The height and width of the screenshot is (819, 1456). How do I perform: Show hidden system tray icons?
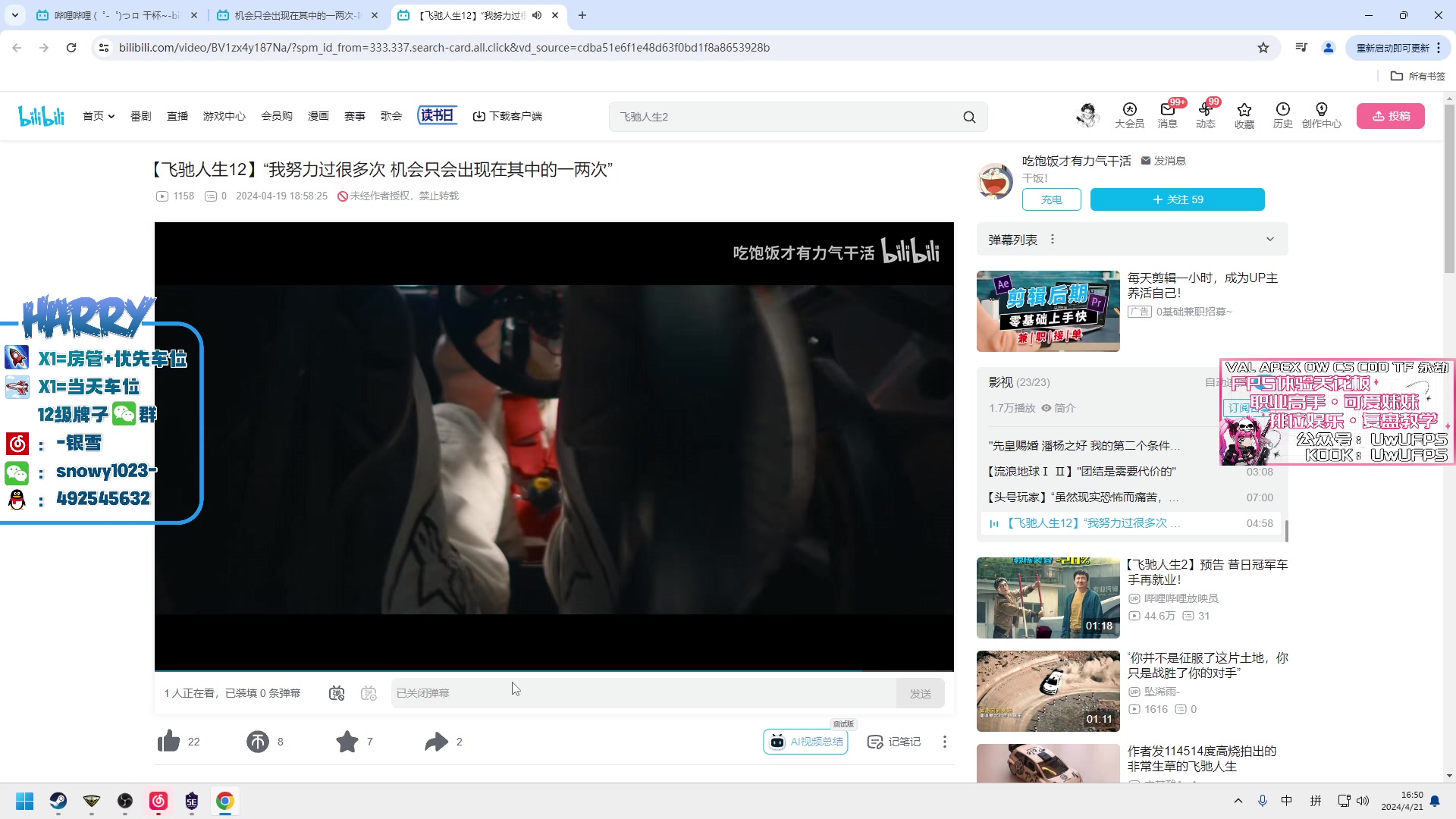click(x=1238, y=801)
